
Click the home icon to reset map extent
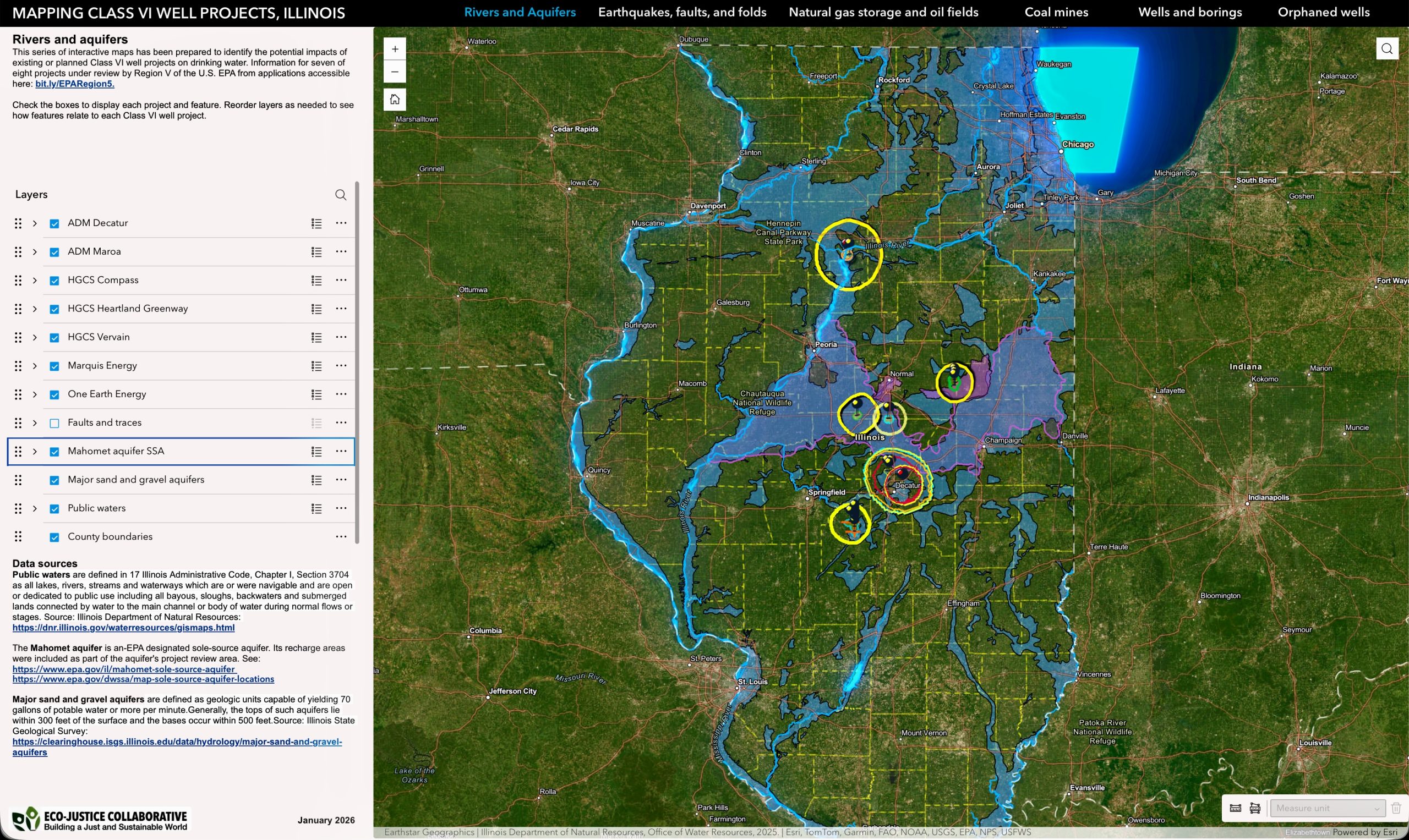(395, 99)
